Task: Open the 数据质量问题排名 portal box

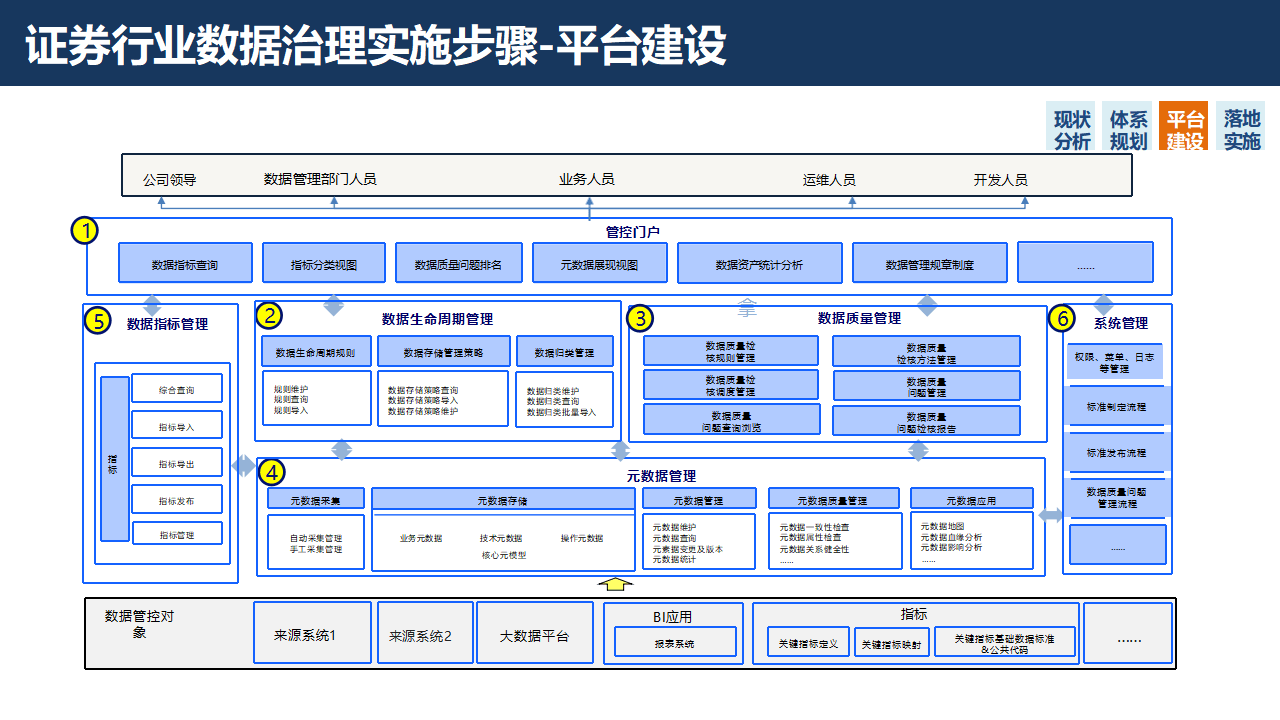Action: click(458, 263)
